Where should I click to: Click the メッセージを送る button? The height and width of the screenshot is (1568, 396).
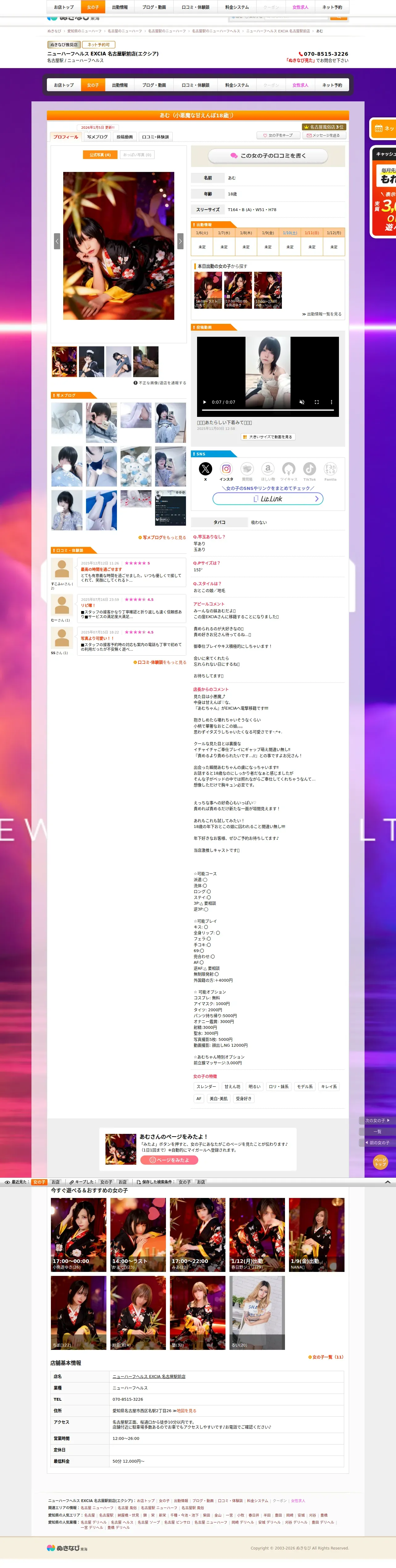click(324, 136)
